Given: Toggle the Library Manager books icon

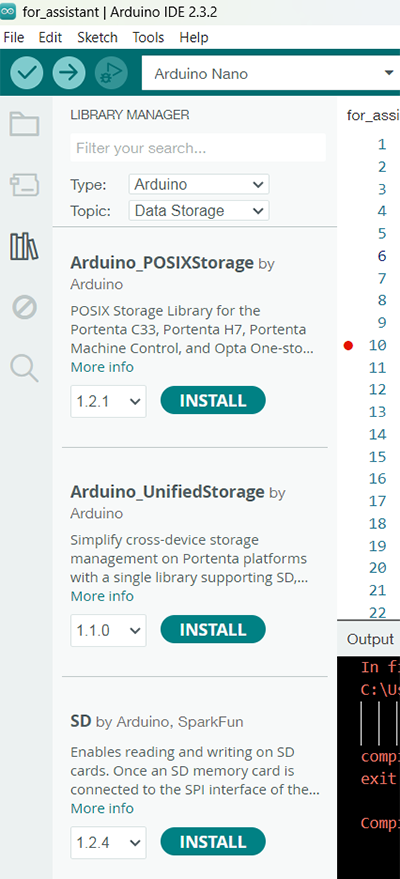Looking at the screenshot, I should coord(25,247).
